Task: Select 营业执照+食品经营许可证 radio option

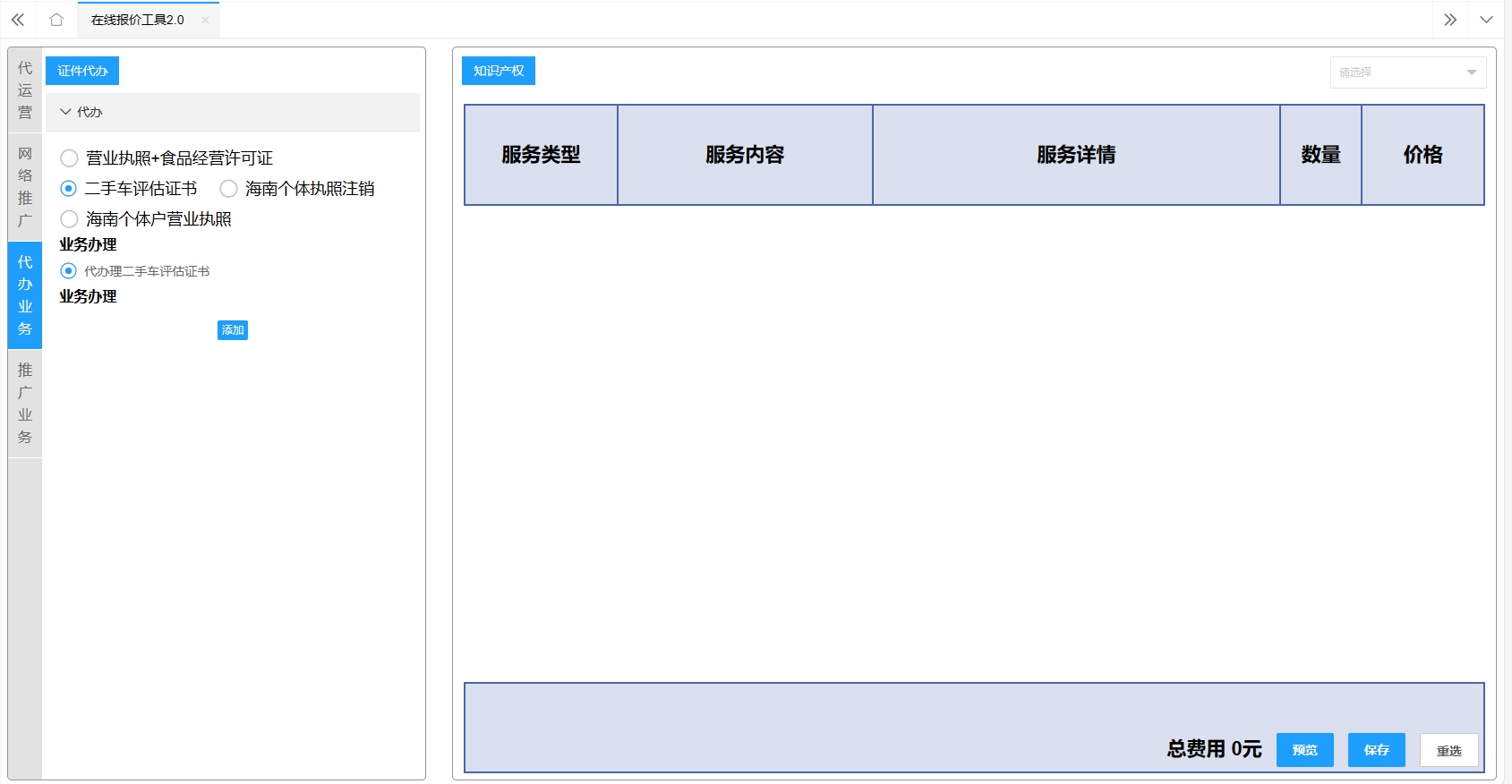Action: (69, 158)
